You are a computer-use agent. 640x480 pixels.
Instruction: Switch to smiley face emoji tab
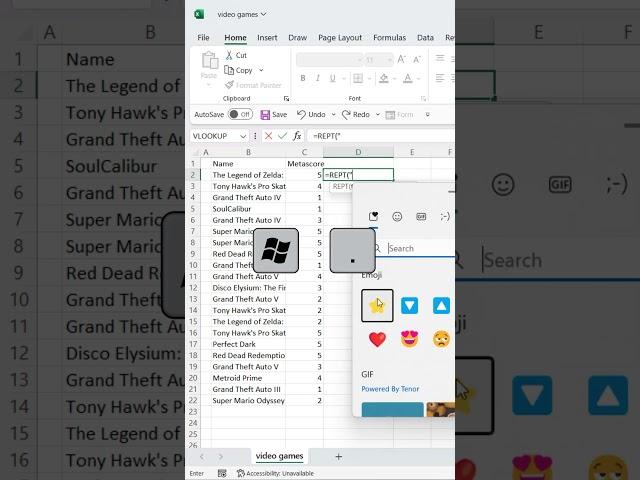click(x=397, y=216)
